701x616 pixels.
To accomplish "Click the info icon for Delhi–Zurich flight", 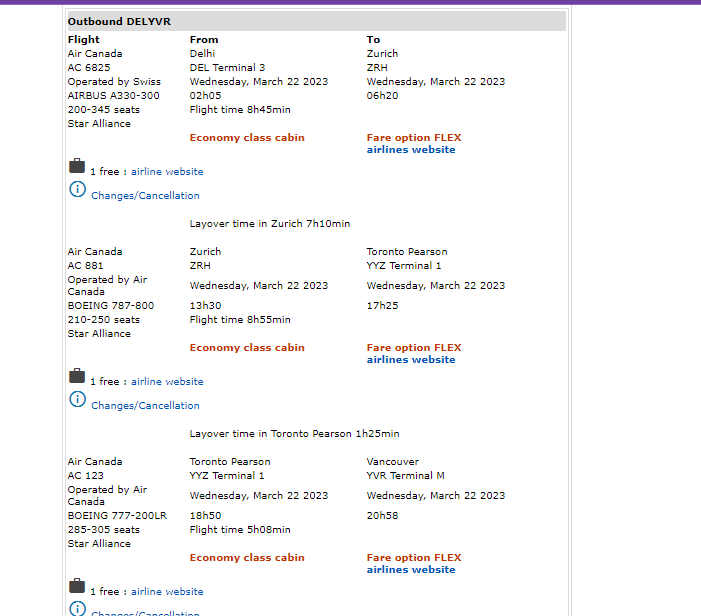I will 77,189.
